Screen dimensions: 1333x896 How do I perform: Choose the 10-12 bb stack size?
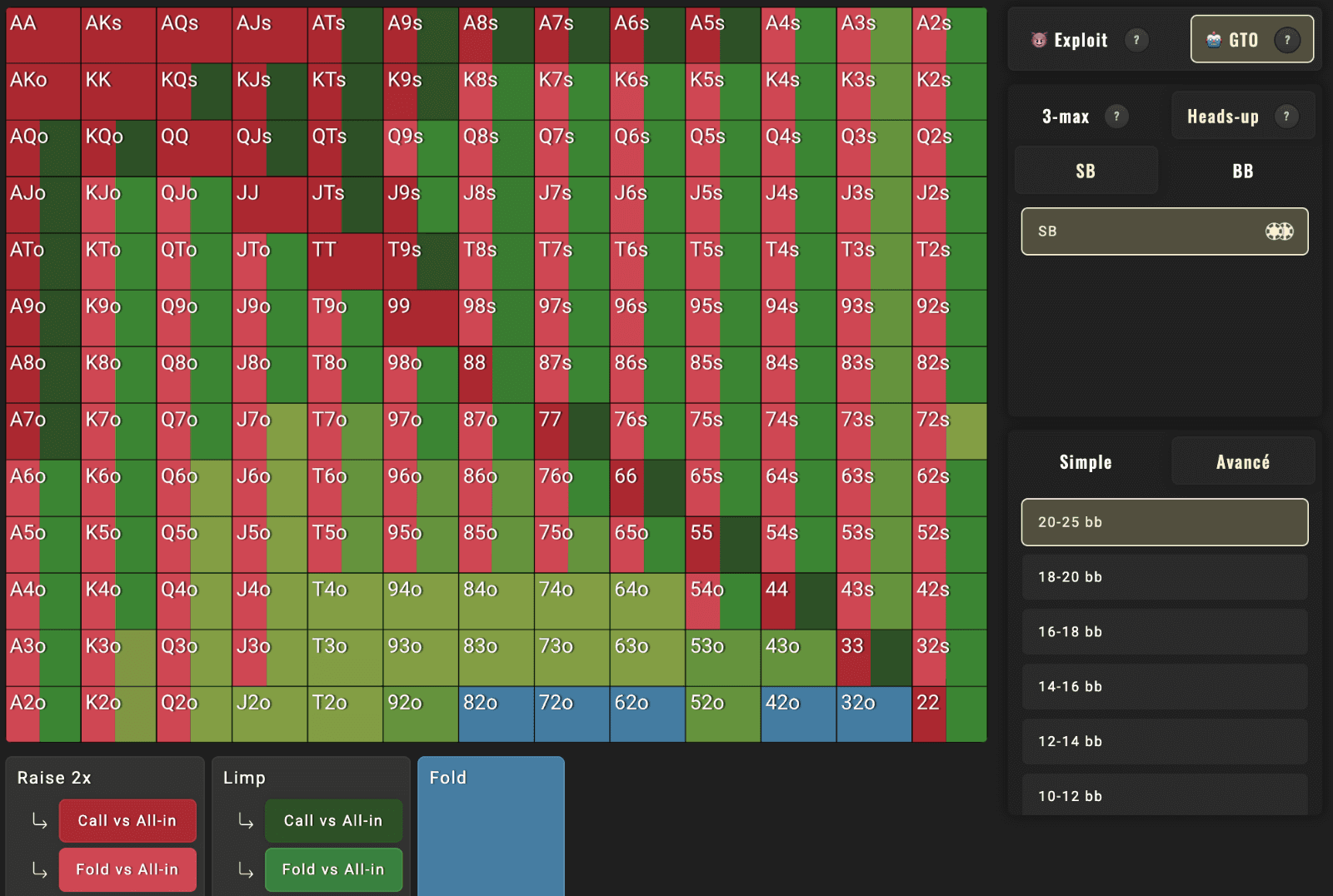(1164, 796)
